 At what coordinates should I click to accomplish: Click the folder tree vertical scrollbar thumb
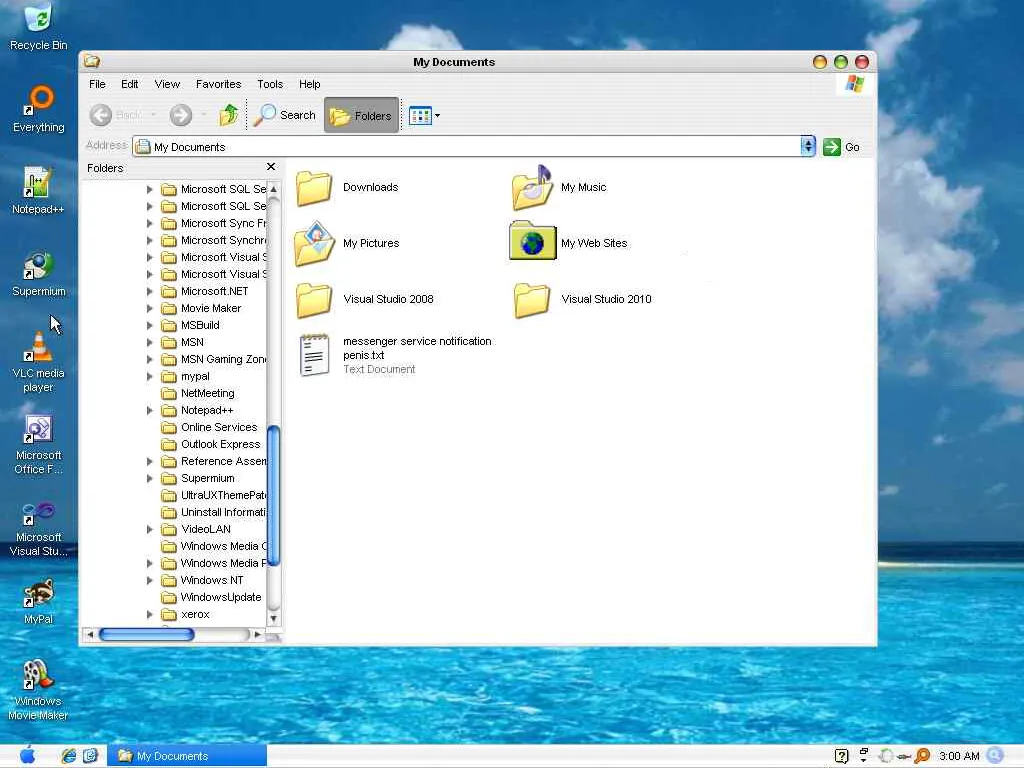click(274, 495)
